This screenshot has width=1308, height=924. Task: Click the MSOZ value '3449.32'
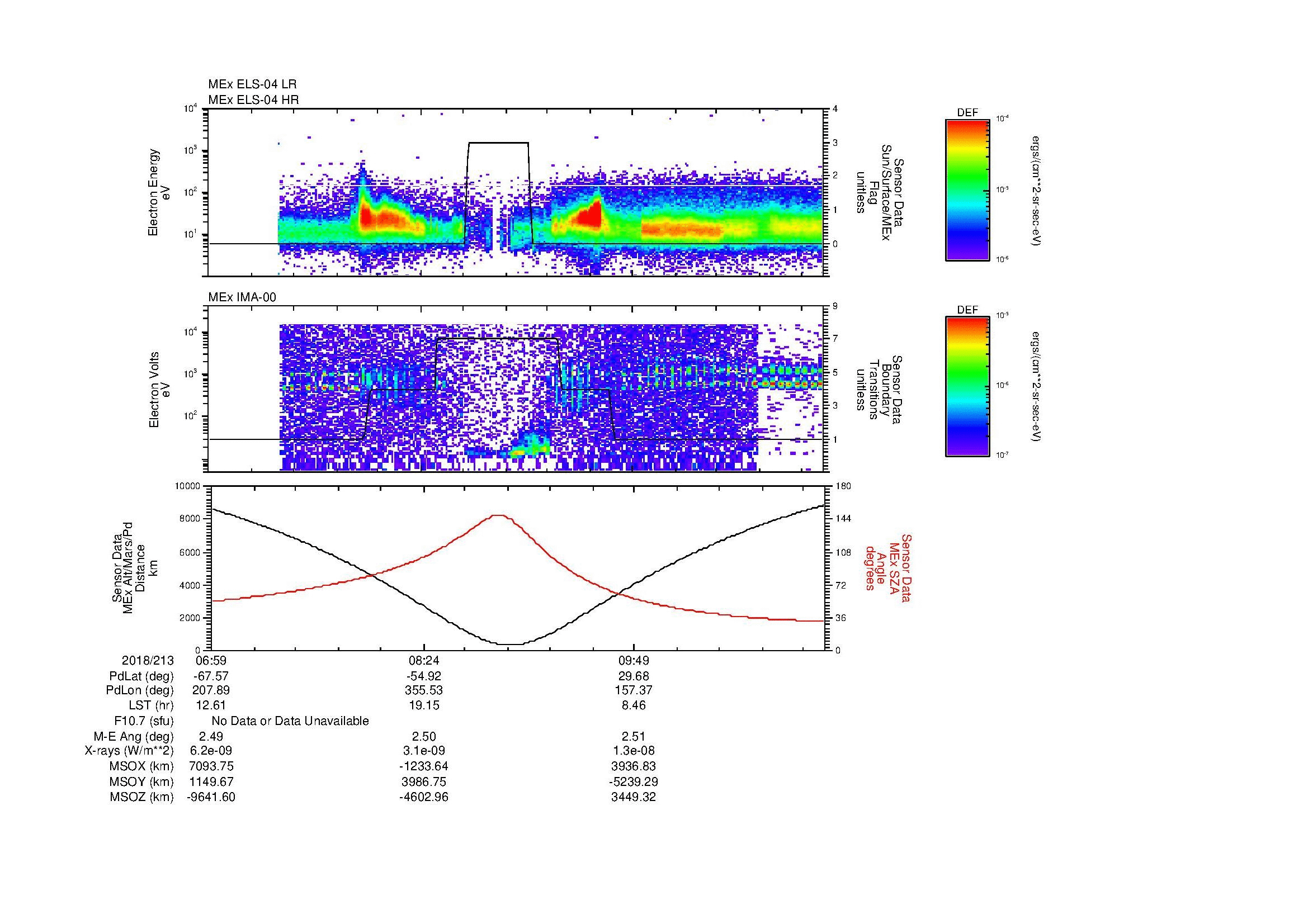634,797
